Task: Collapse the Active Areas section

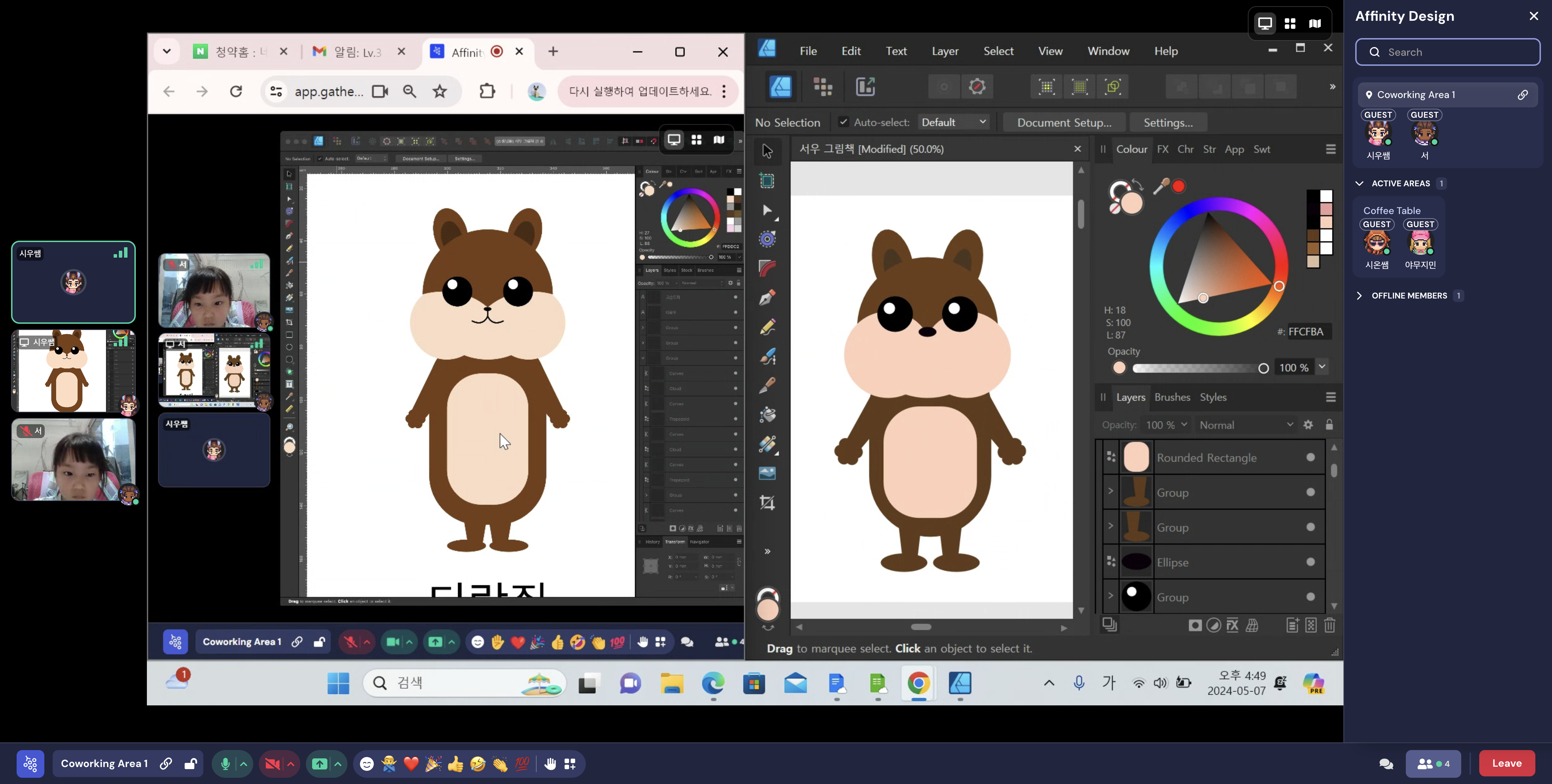Action: click(1360, 184)
